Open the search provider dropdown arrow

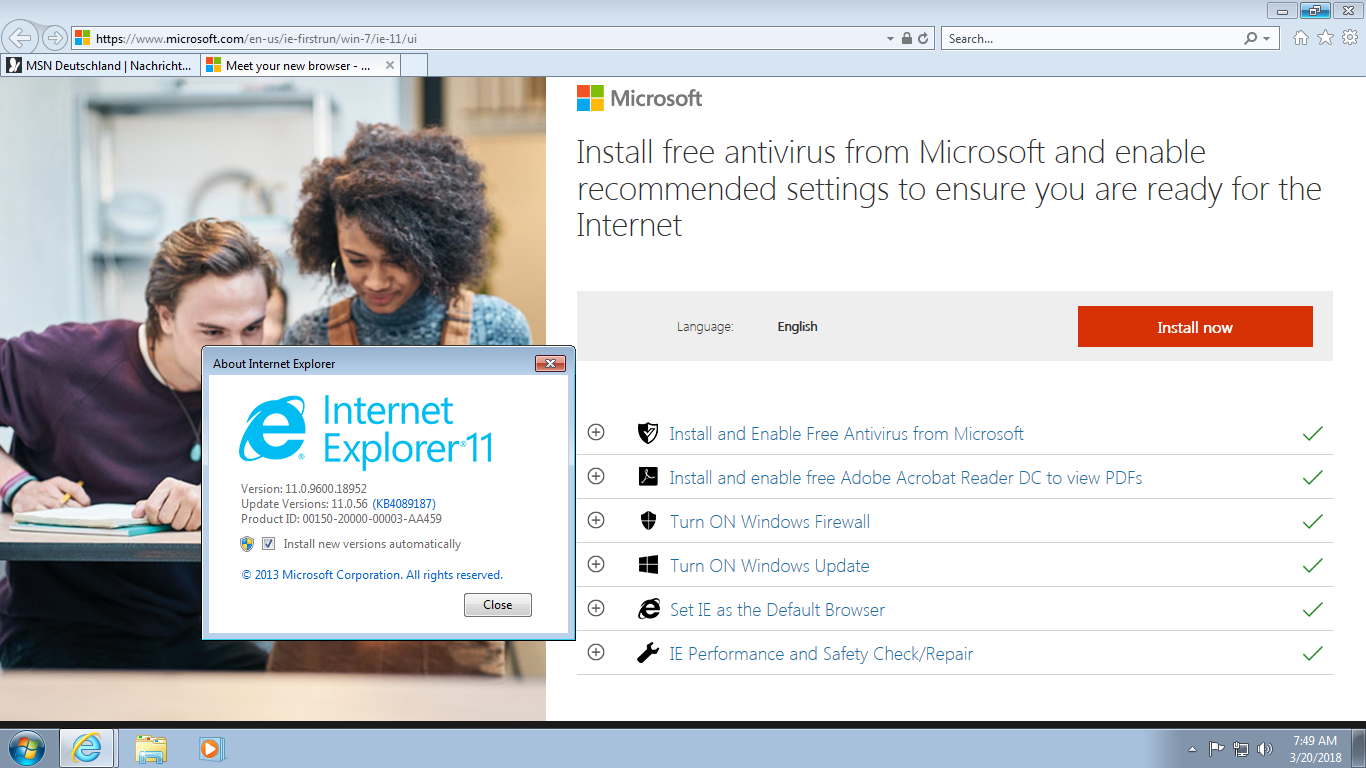tap(1266, 39)
